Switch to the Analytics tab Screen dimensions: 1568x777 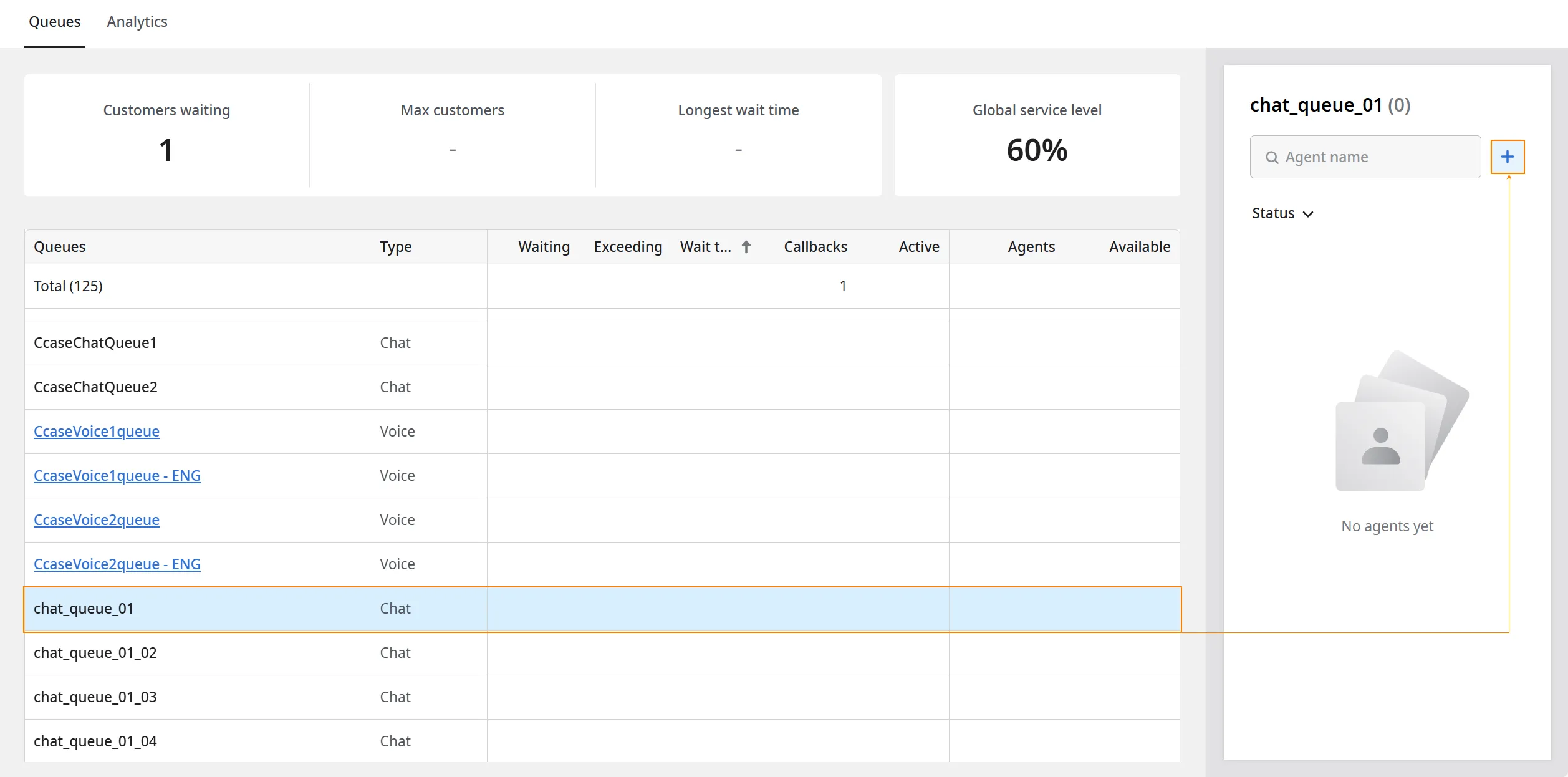pyautogui.click(x=137, y=22)
